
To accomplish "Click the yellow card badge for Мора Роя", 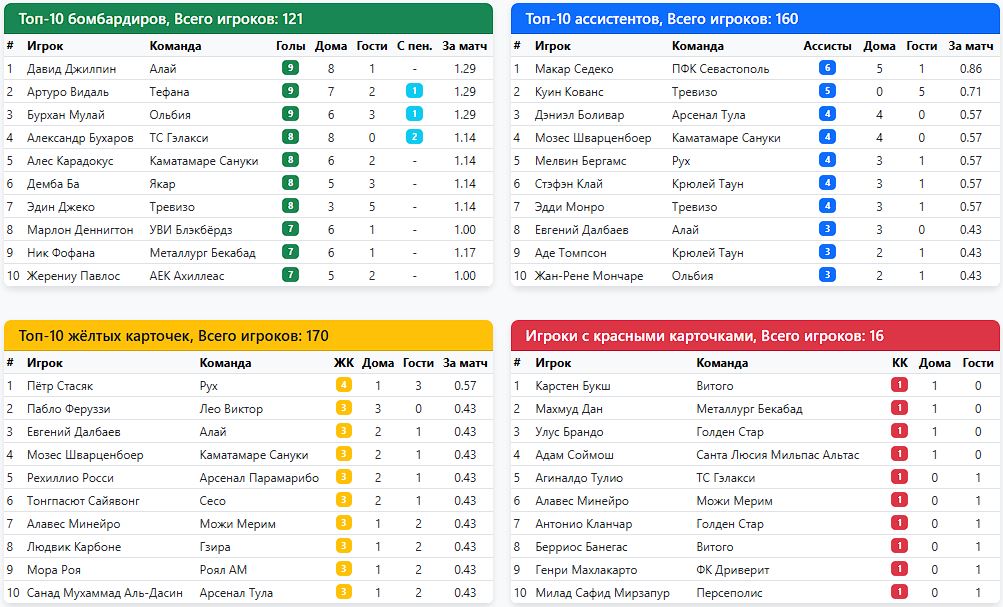I will pyautogui.click(x=344, y=569).
